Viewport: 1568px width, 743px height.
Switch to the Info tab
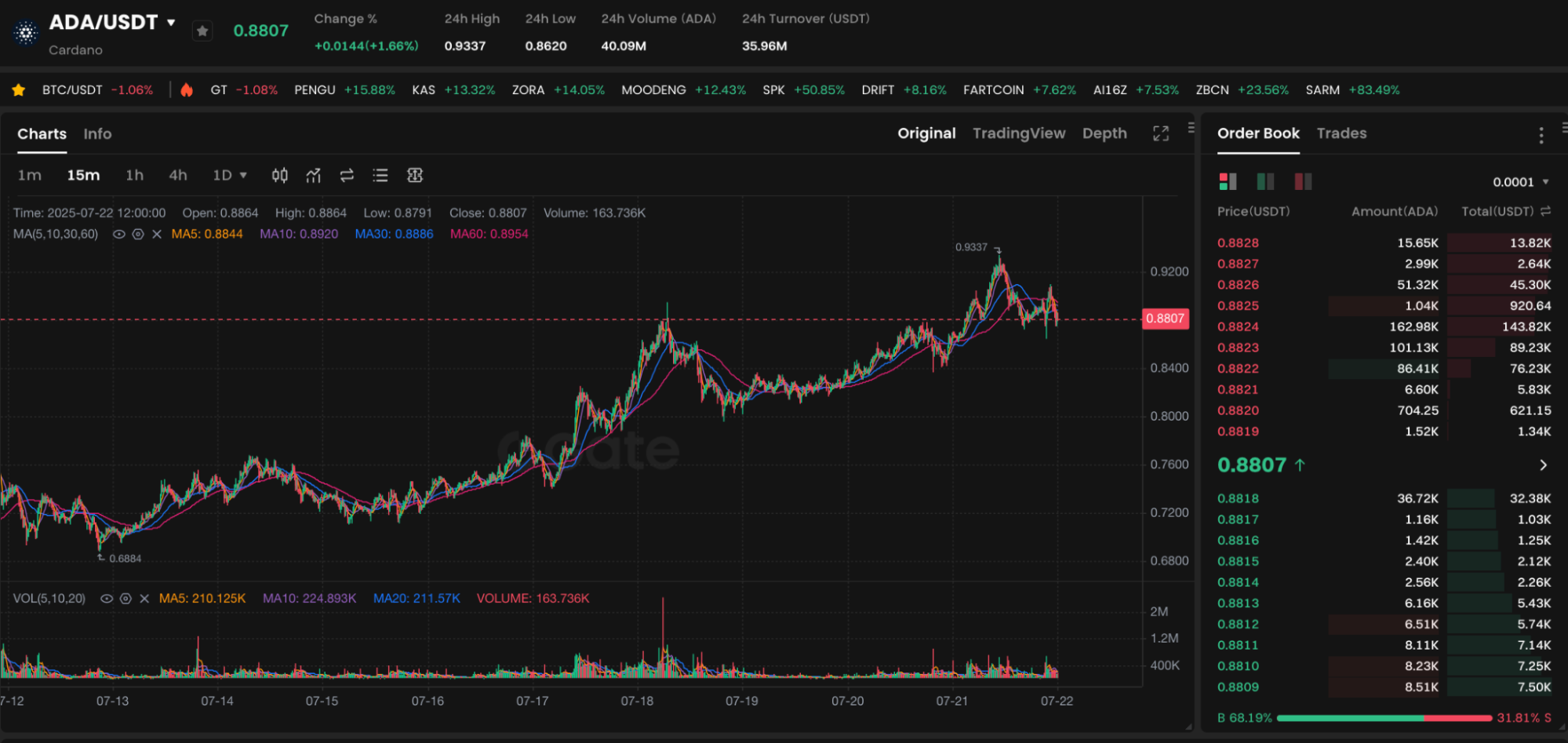[97, 134]
